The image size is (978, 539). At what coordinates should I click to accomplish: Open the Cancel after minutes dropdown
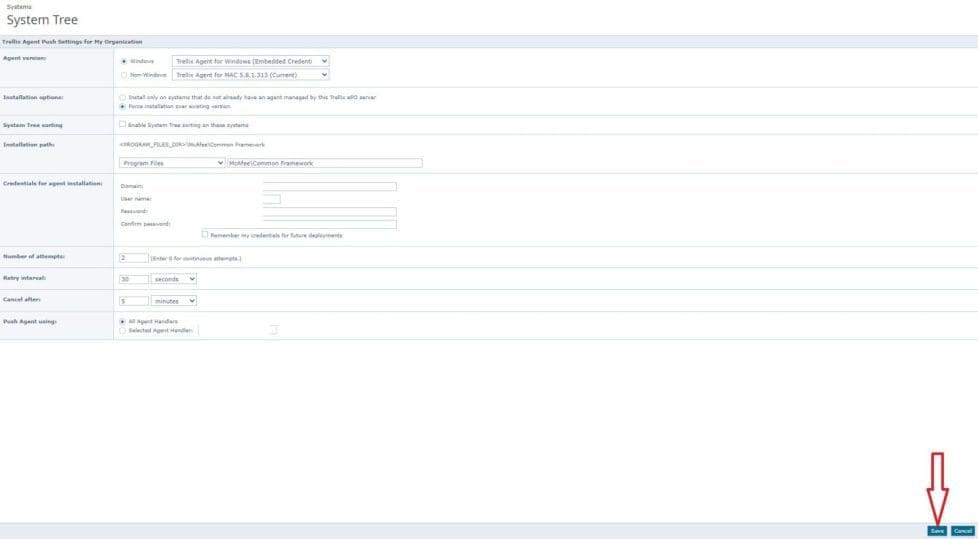click(x=174, y=300)
